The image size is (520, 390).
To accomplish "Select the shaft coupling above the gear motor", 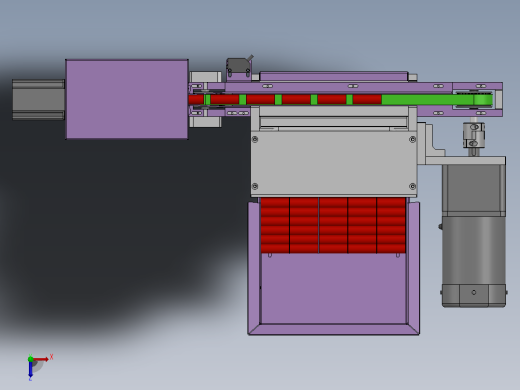I will (474, 135).
